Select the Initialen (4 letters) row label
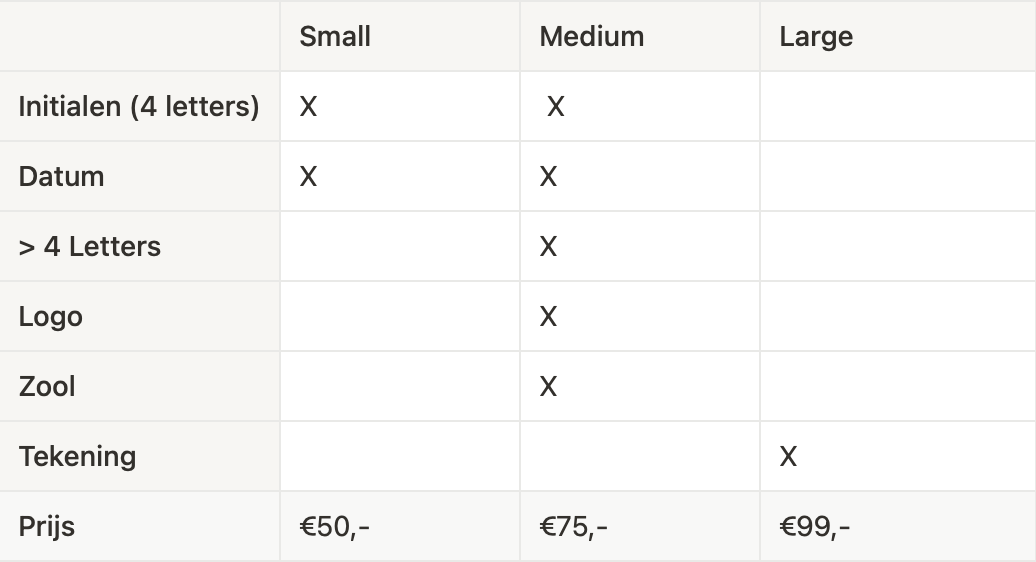1036x562 pixels. (x=139, y=106)
